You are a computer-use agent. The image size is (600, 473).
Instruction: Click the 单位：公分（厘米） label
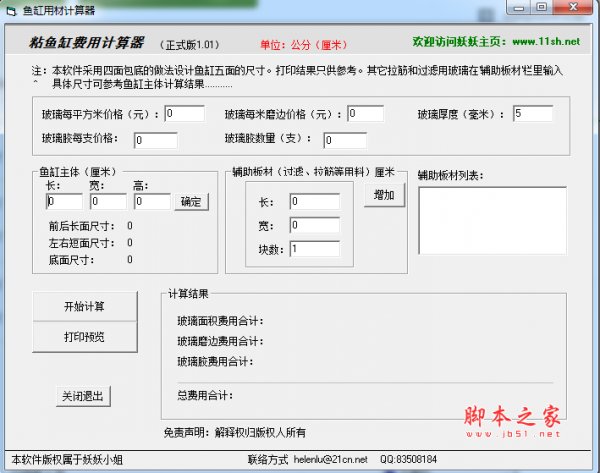click(304, 45)
